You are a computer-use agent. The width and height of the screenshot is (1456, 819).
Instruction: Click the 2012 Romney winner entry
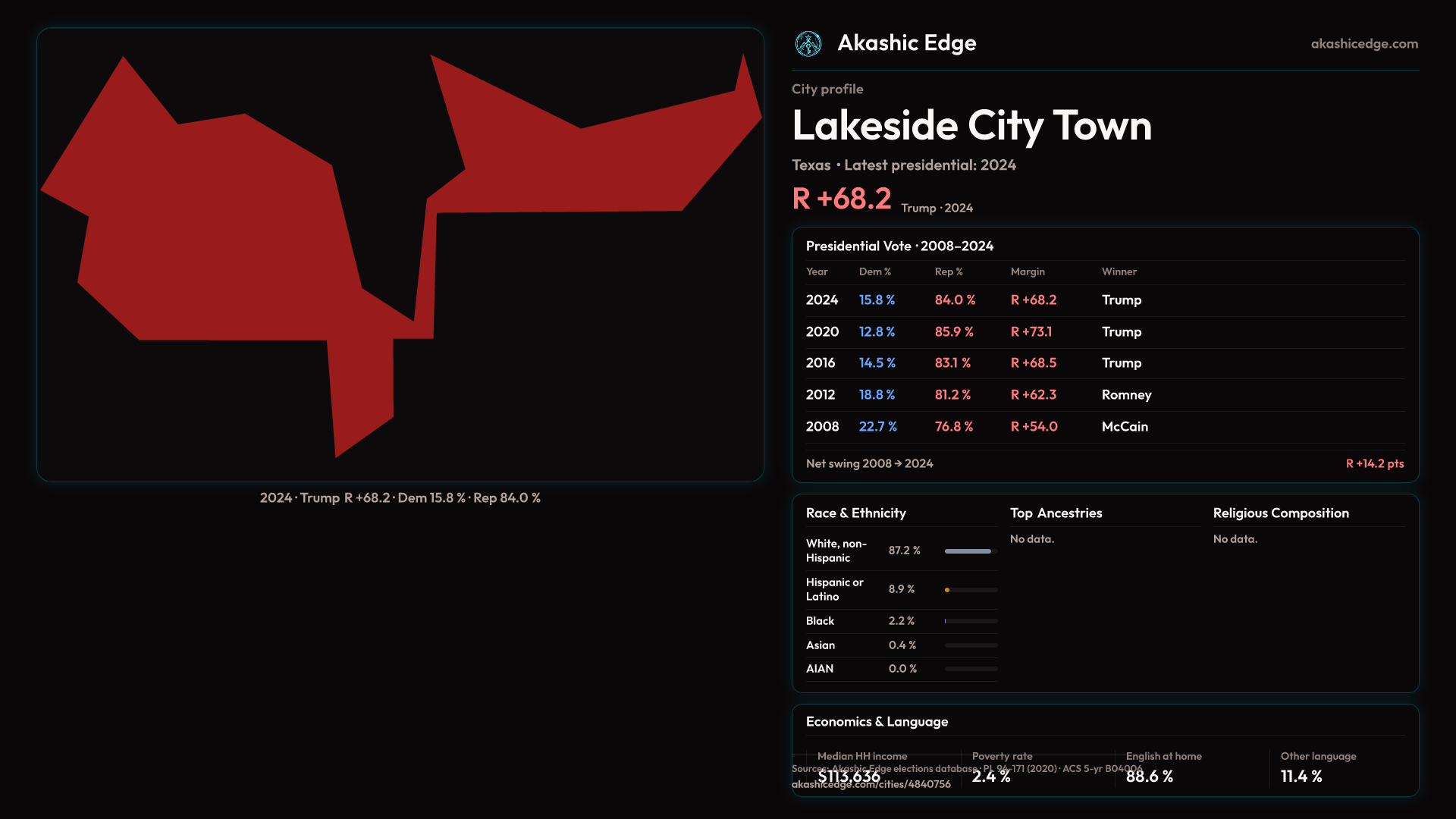tap(1125, 395)
